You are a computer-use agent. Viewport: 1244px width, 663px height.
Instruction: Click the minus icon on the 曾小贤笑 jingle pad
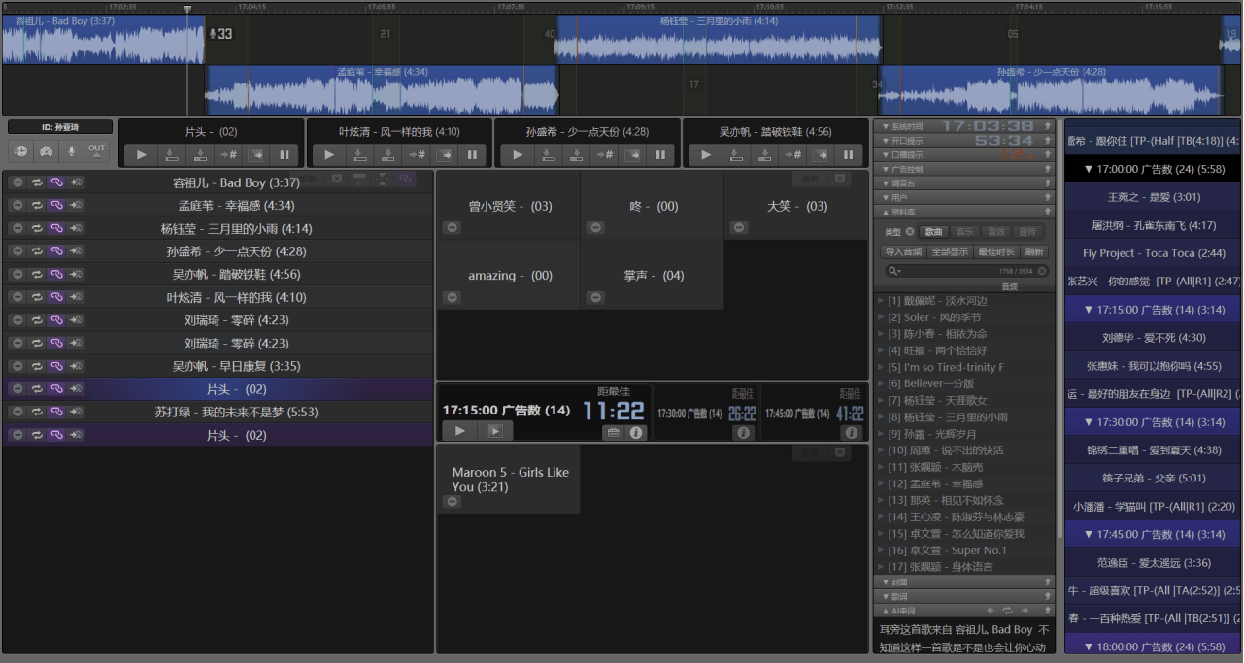(452, 228)
